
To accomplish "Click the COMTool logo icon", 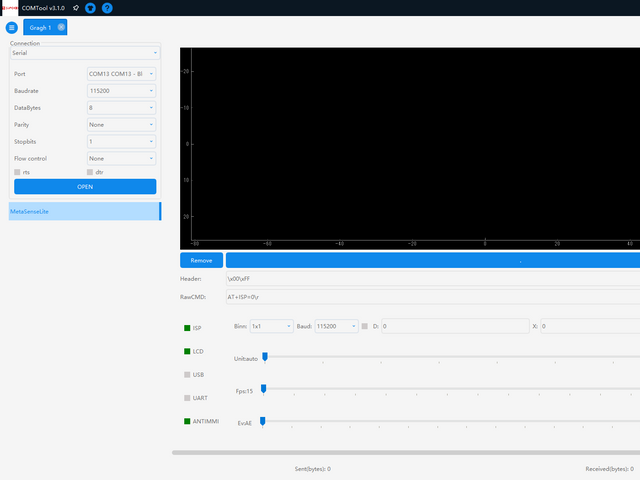I will pos(10,8).
